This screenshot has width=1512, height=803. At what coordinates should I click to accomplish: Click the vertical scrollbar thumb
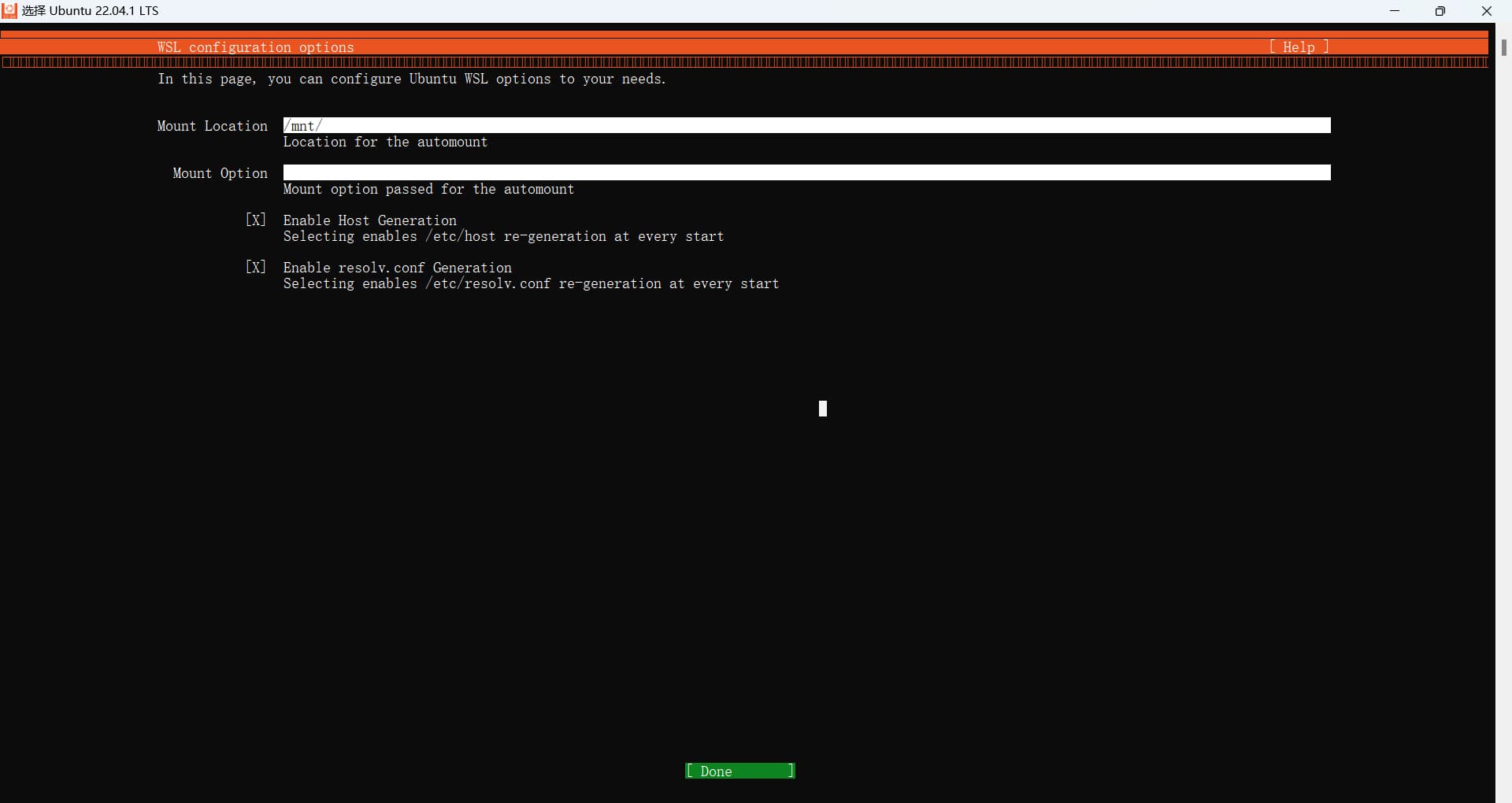1503,47
